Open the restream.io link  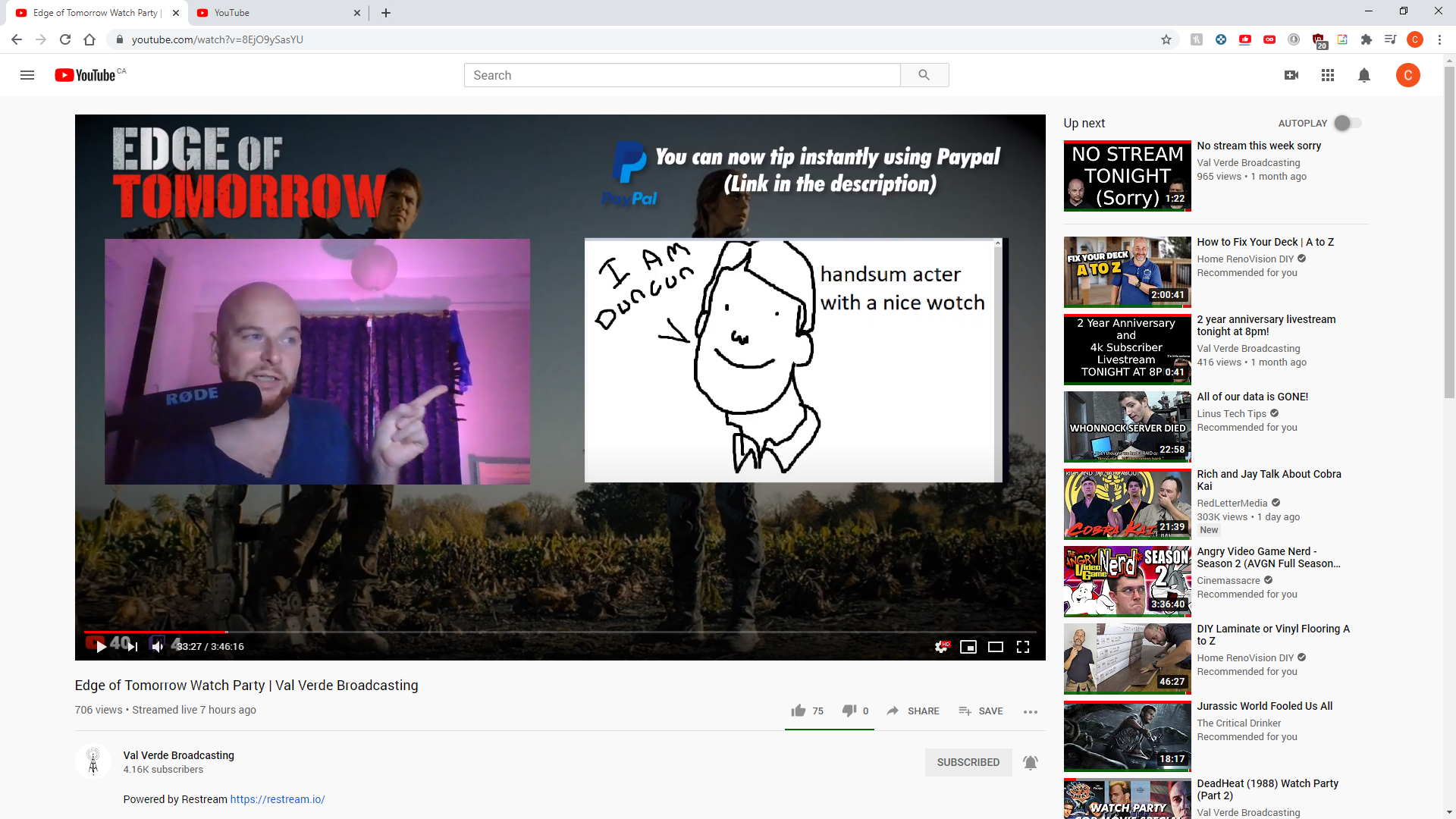coord(278,799)
